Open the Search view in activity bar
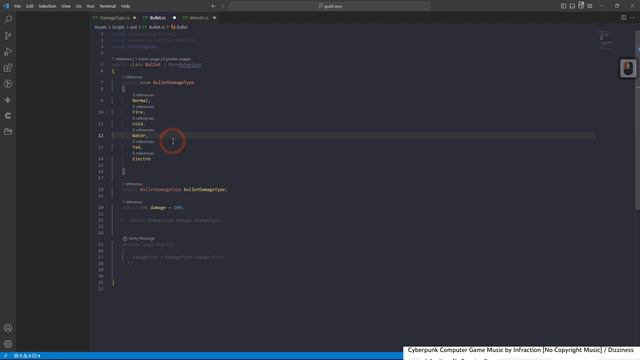The width and height of the screenshot is (640, 360). tap(8, 20)
